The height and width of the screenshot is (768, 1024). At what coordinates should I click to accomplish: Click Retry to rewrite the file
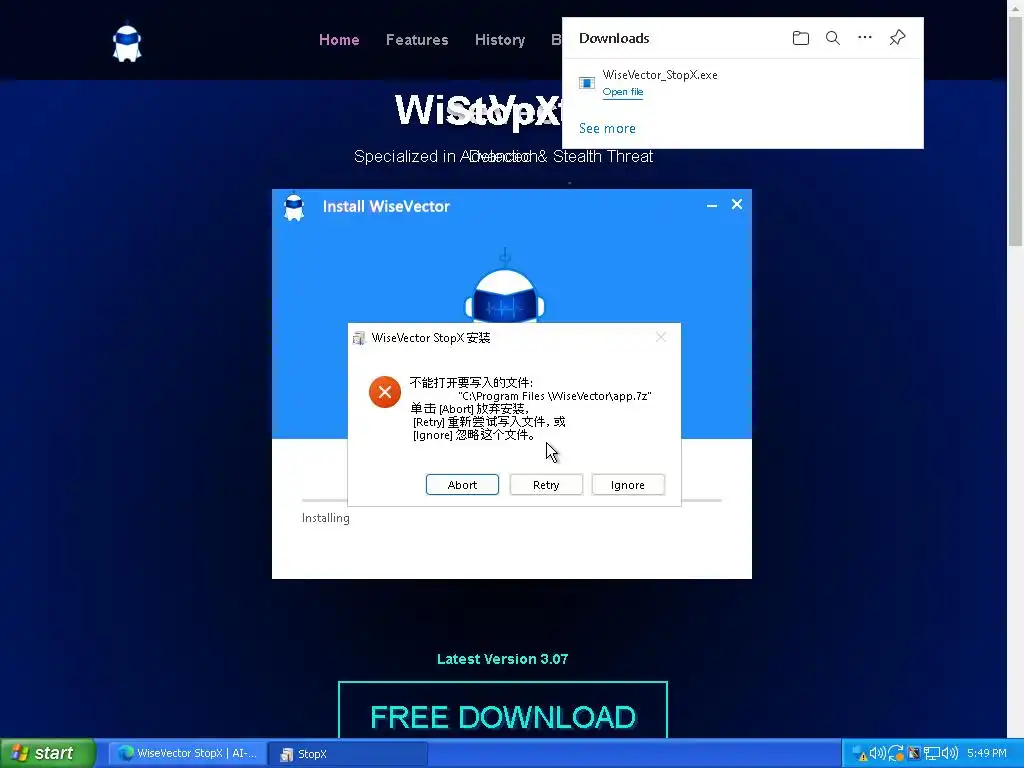(546, 485)
